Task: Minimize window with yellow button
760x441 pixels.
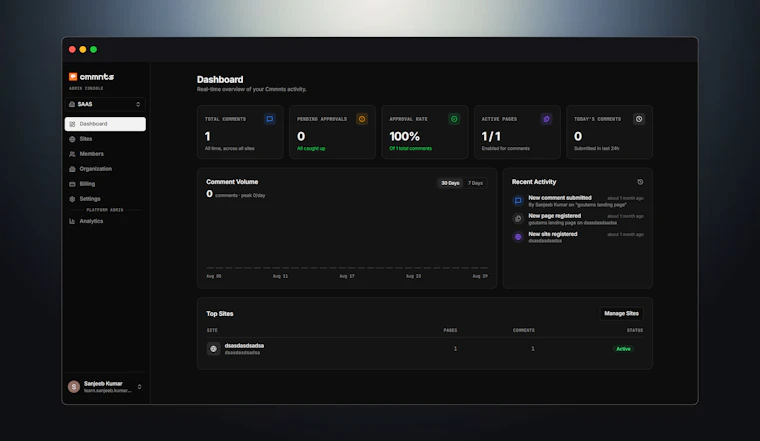Action: pos(83,49)
